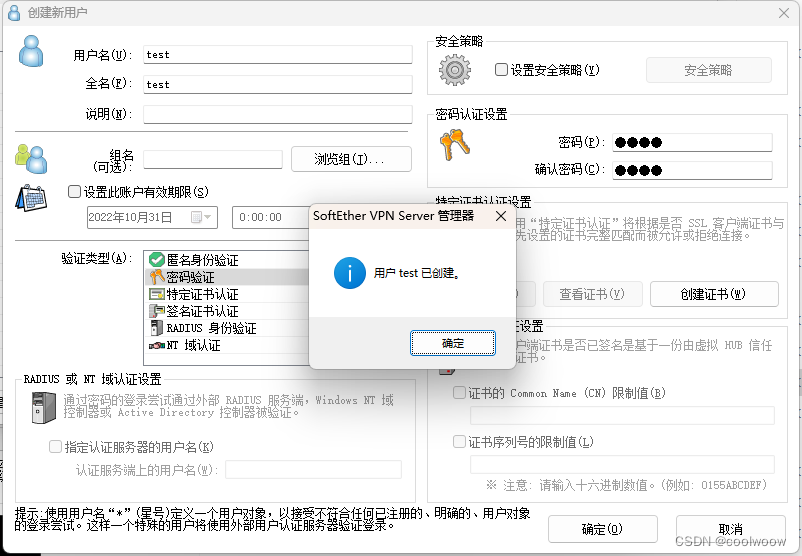Focus the 组名 group name field

click(x=213, y=159)
